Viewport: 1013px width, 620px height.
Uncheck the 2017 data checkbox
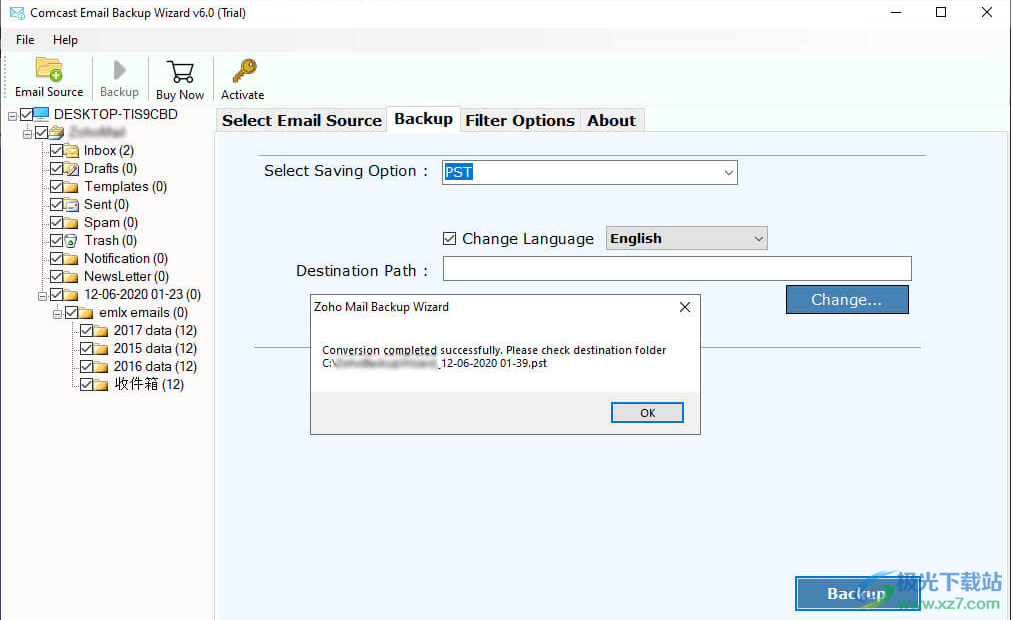tap(86, 331)
